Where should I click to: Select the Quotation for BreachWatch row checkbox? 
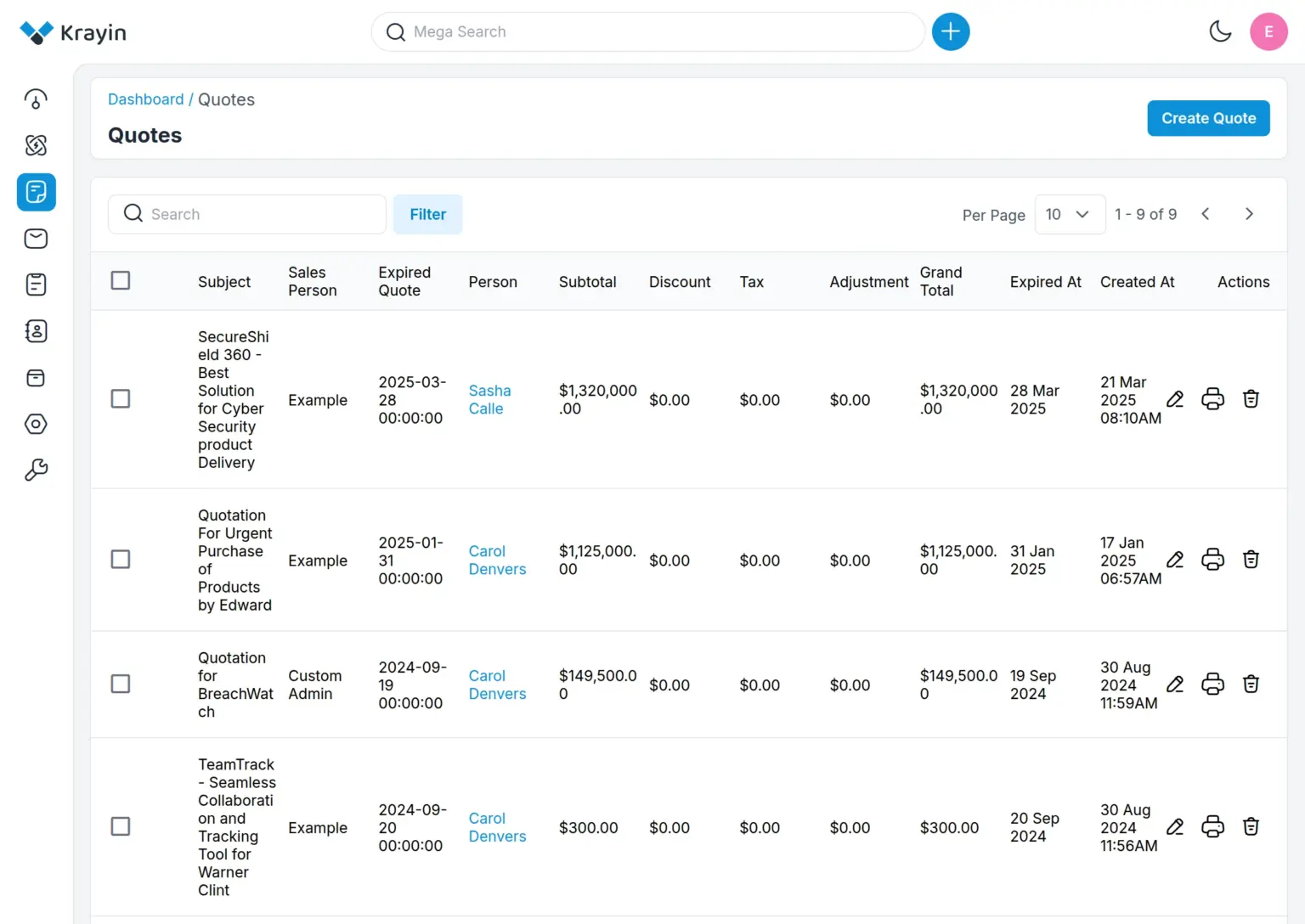point(121,685)
